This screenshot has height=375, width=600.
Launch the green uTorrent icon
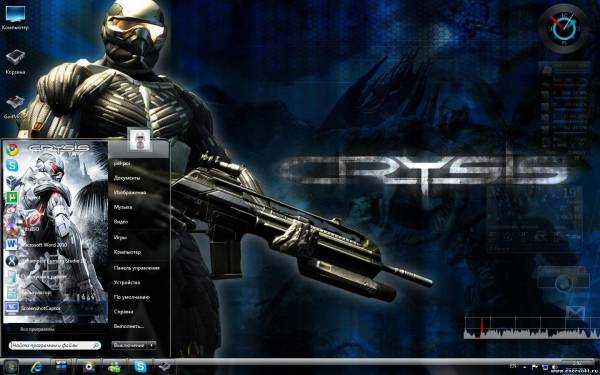12,197
